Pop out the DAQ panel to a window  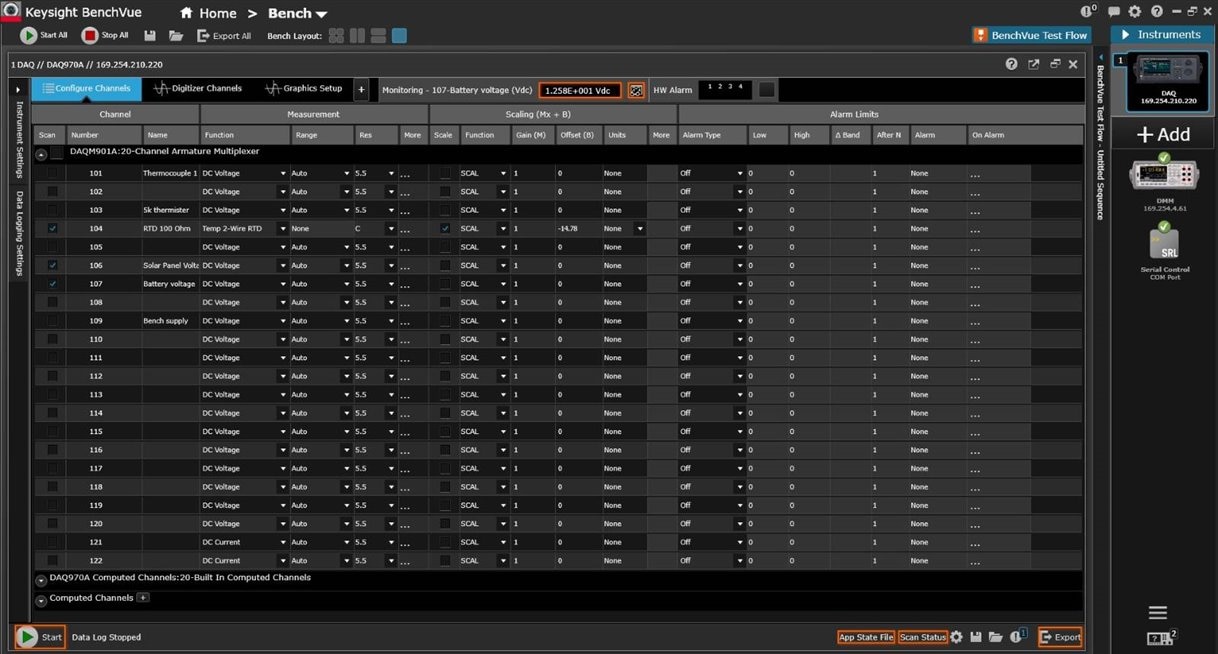1033,64
